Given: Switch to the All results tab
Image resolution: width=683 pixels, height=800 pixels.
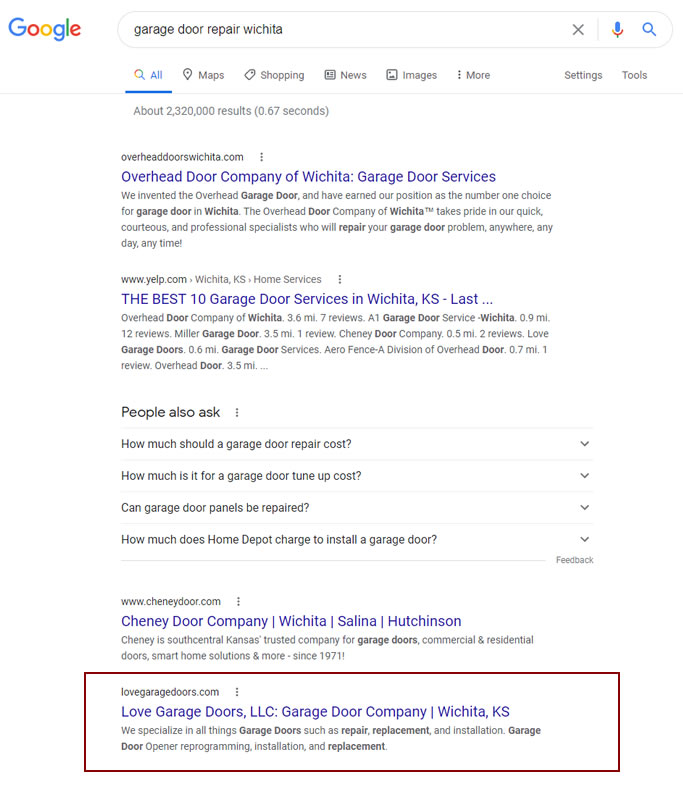Looking at the screenshot, I should tap(148, 75).
